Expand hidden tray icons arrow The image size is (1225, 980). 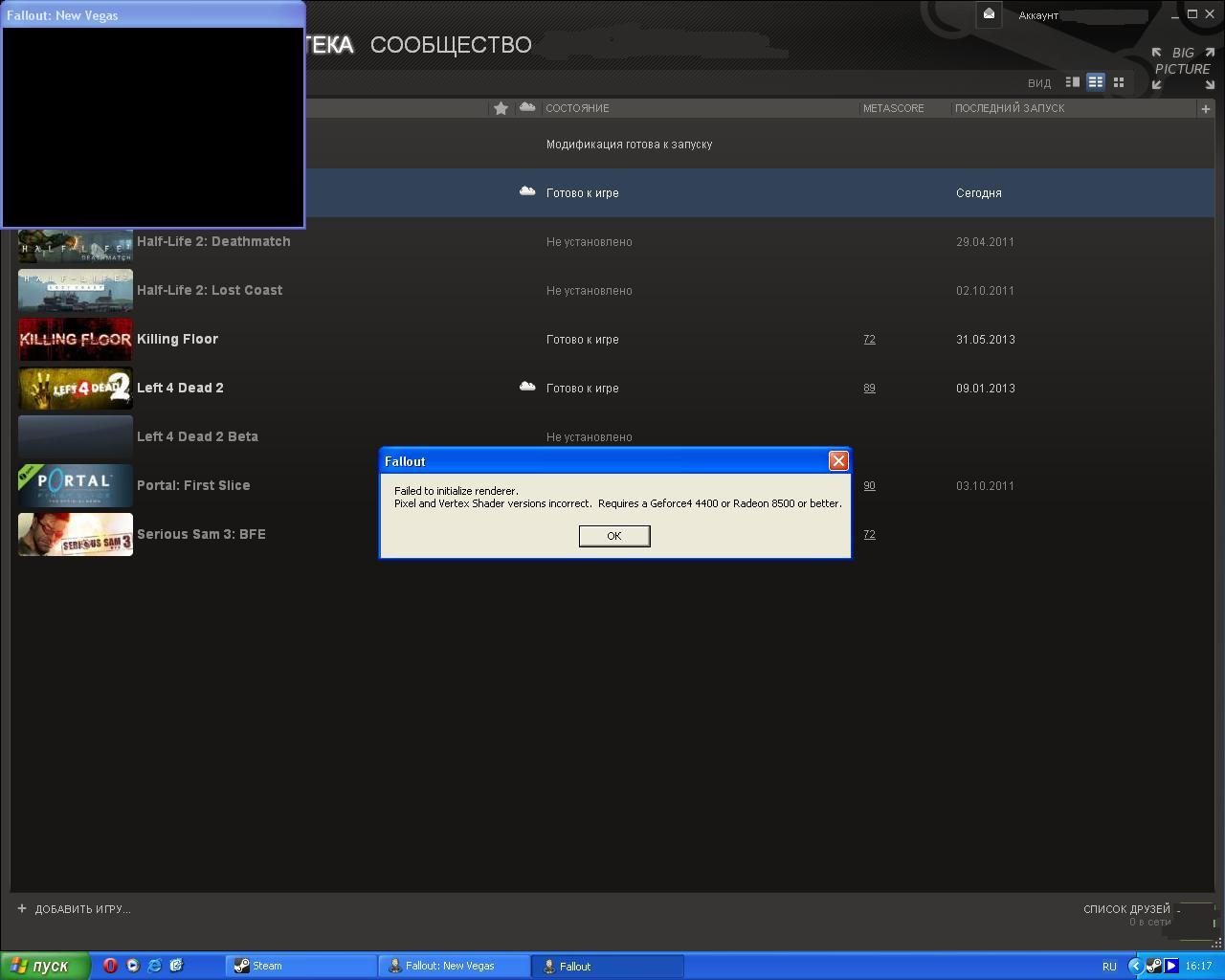click(1135, 966)
